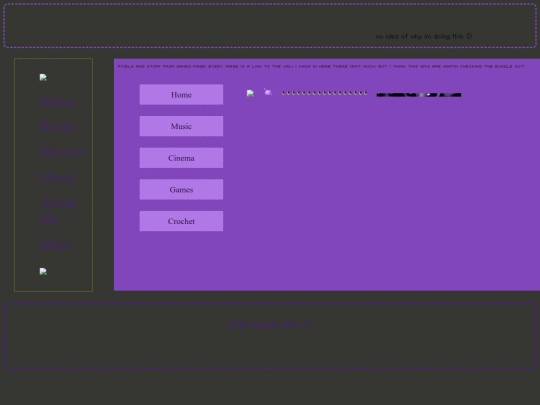Open the Music link in the left sidebar
This screenshot has width=540, height=405.
(x=58, y=177)
